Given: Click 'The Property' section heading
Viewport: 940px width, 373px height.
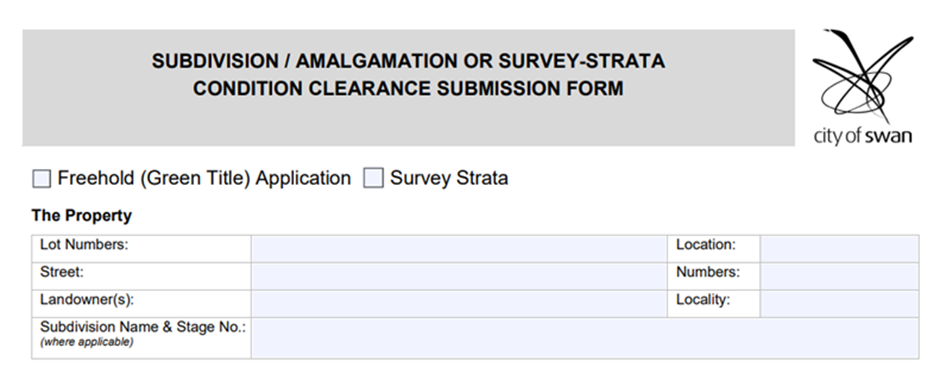Looking at the screenshot, I should (82, 215).
